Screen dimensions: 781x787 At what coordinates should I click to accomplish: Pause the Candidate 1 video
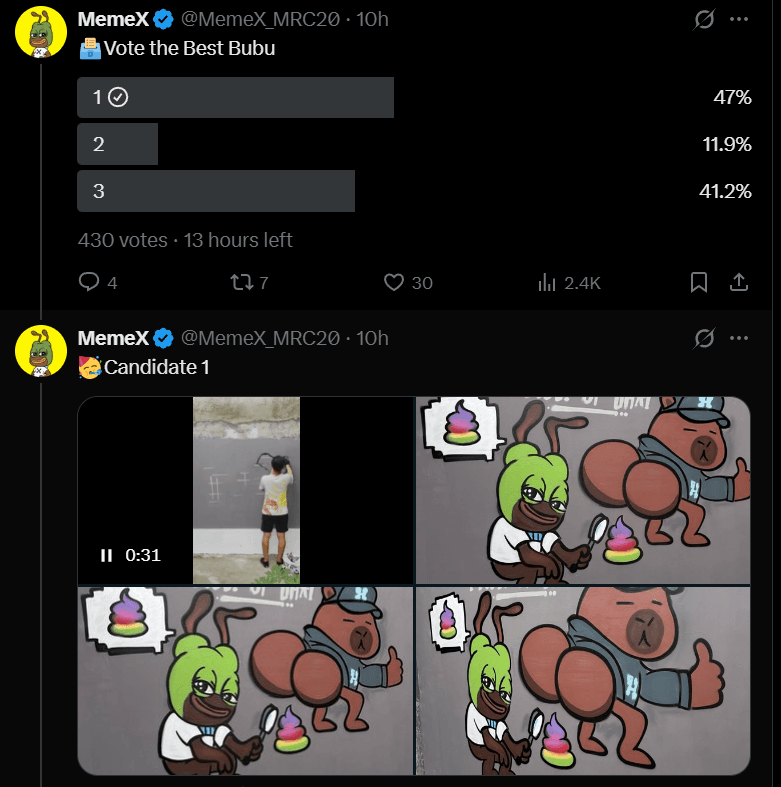106,555
